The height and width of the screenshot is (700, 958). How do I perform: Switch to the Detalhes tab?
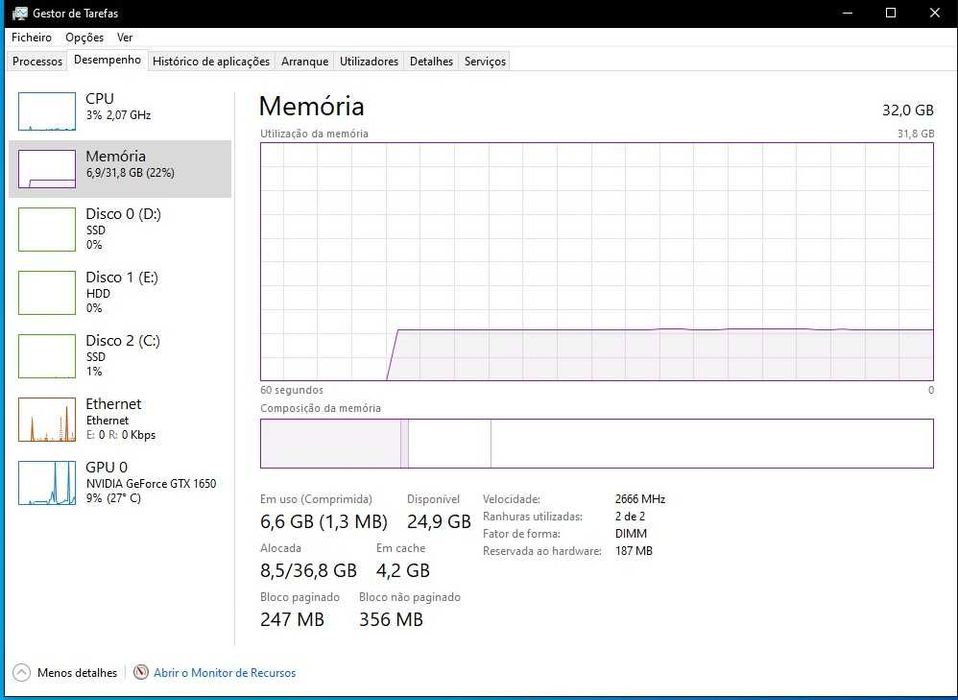click(x=431, y=61)
